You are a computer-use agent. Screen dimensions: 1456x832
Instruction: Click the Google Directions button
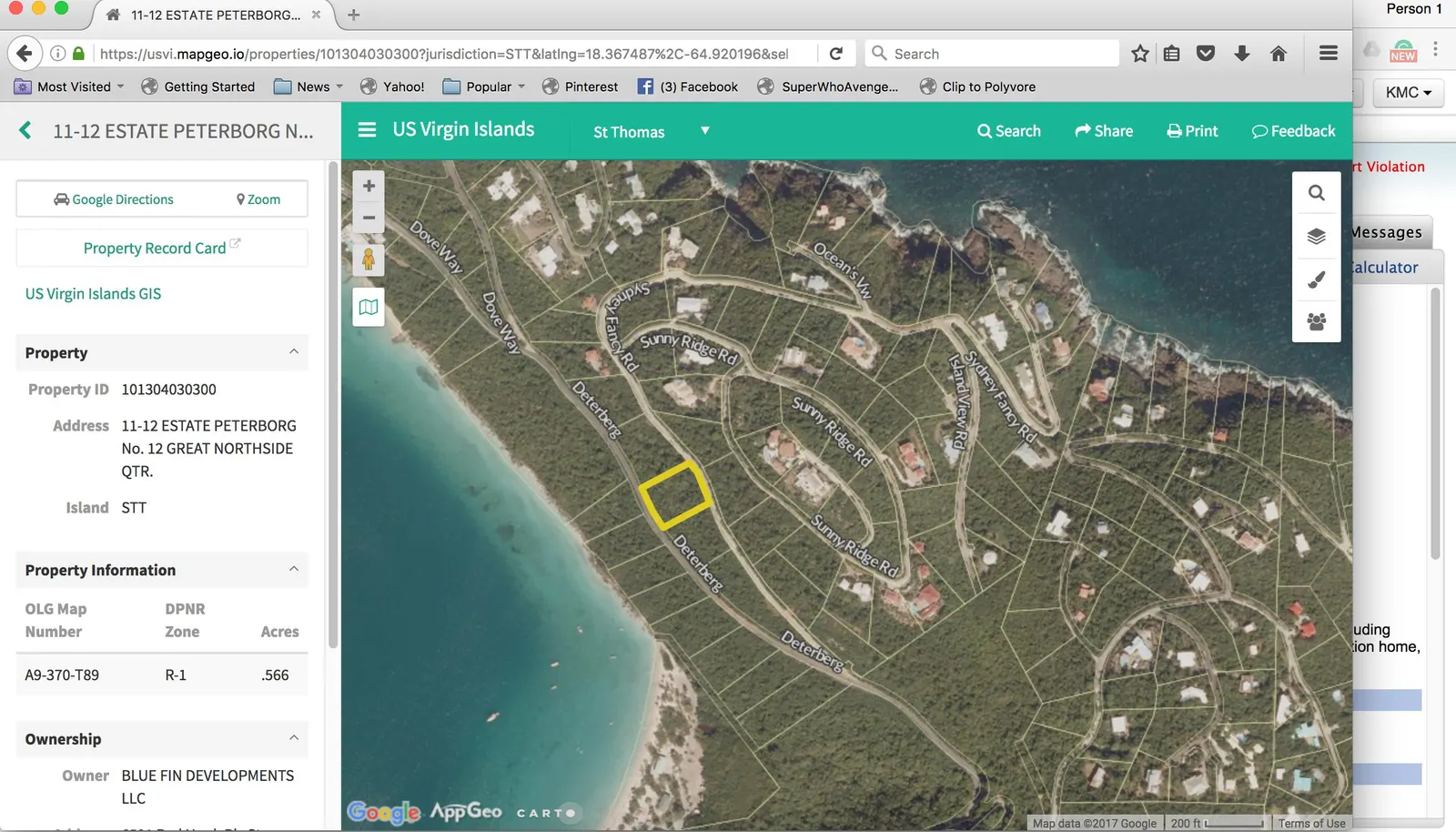[x=114, y=199]
